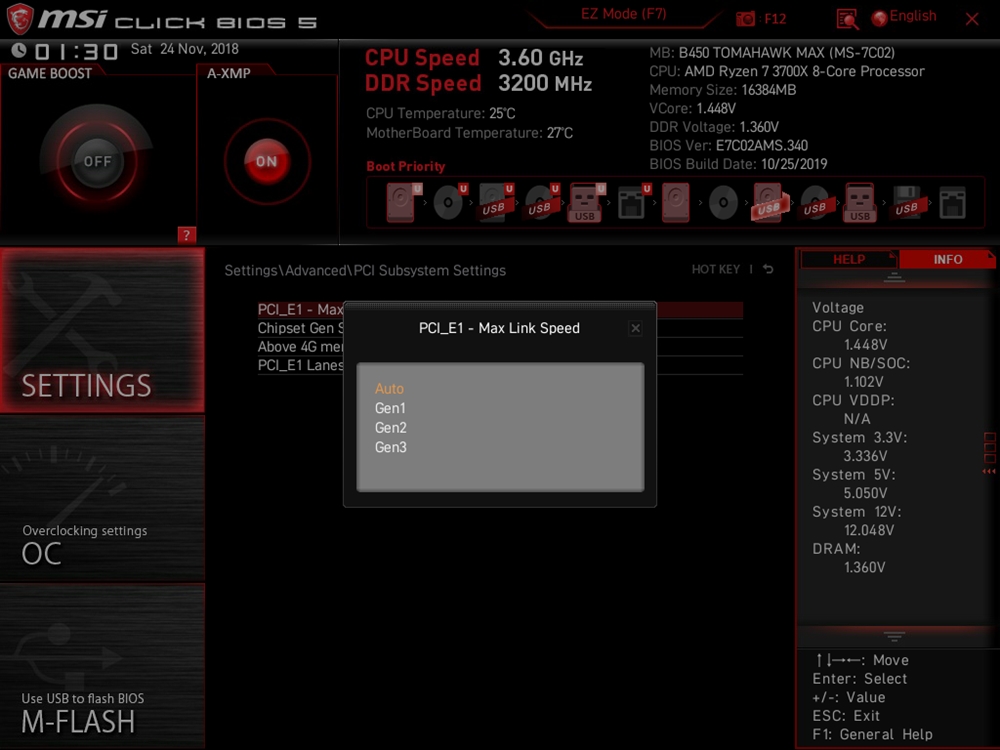
Task: Click the Settings\Advanced\PCI Subsystem Settings breadcrumb
Action: (x=365, y=270)
